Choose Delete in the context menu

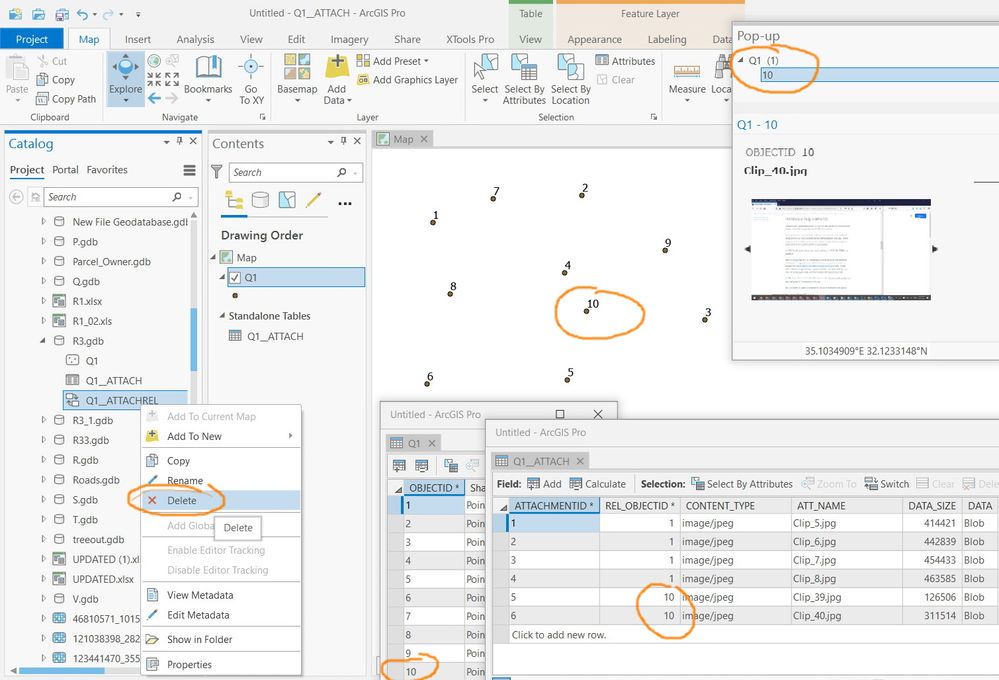221,500
